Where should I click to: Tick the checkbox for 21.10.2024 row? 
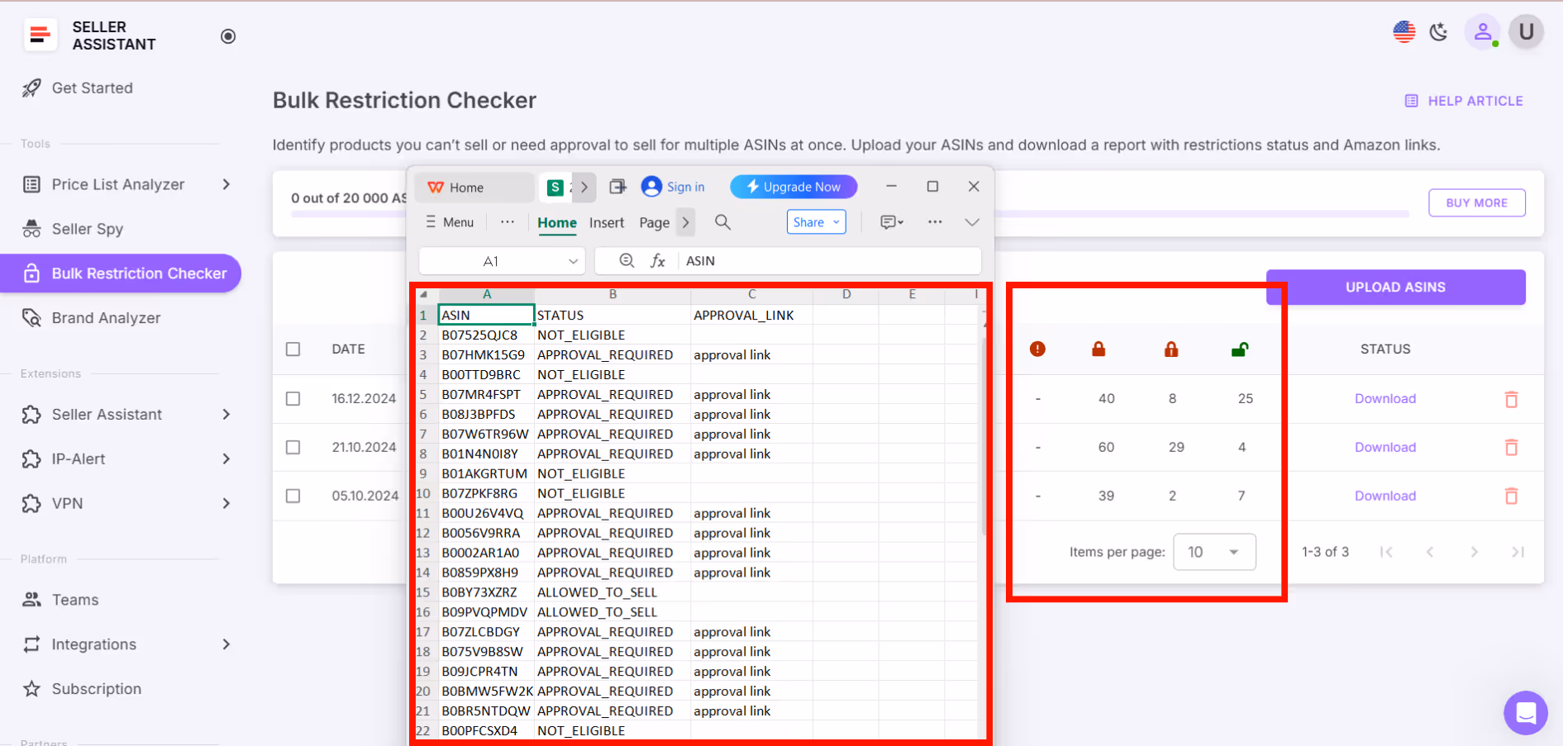tap(293, 447)
